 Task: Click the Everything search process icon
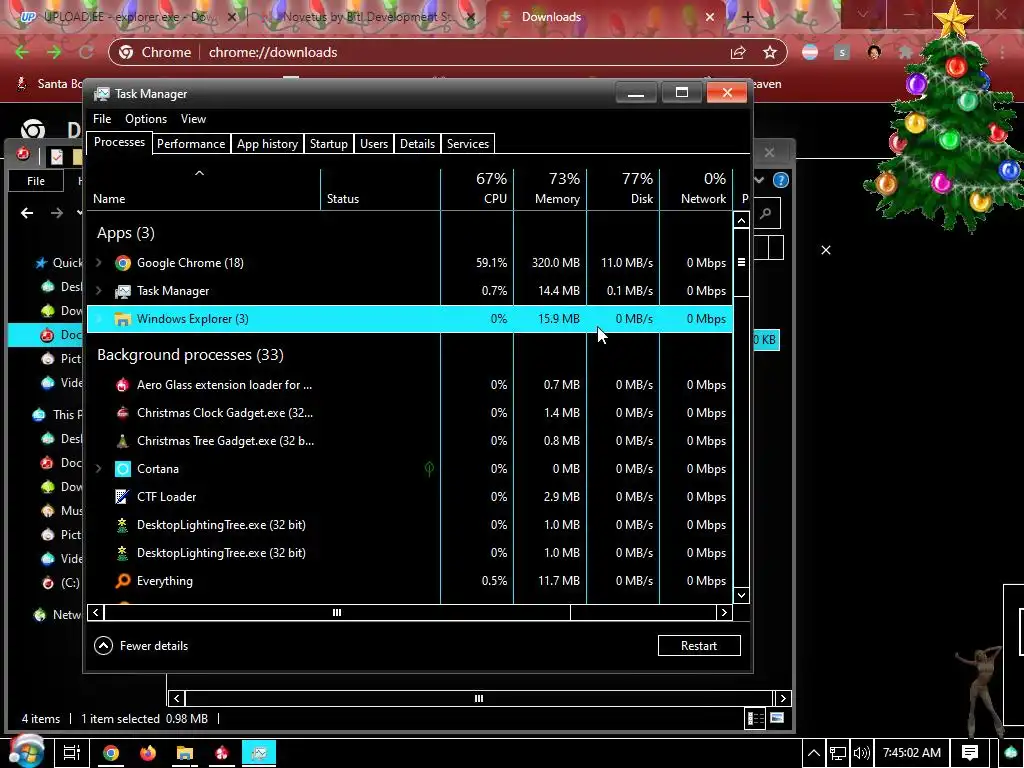[122, 581]
